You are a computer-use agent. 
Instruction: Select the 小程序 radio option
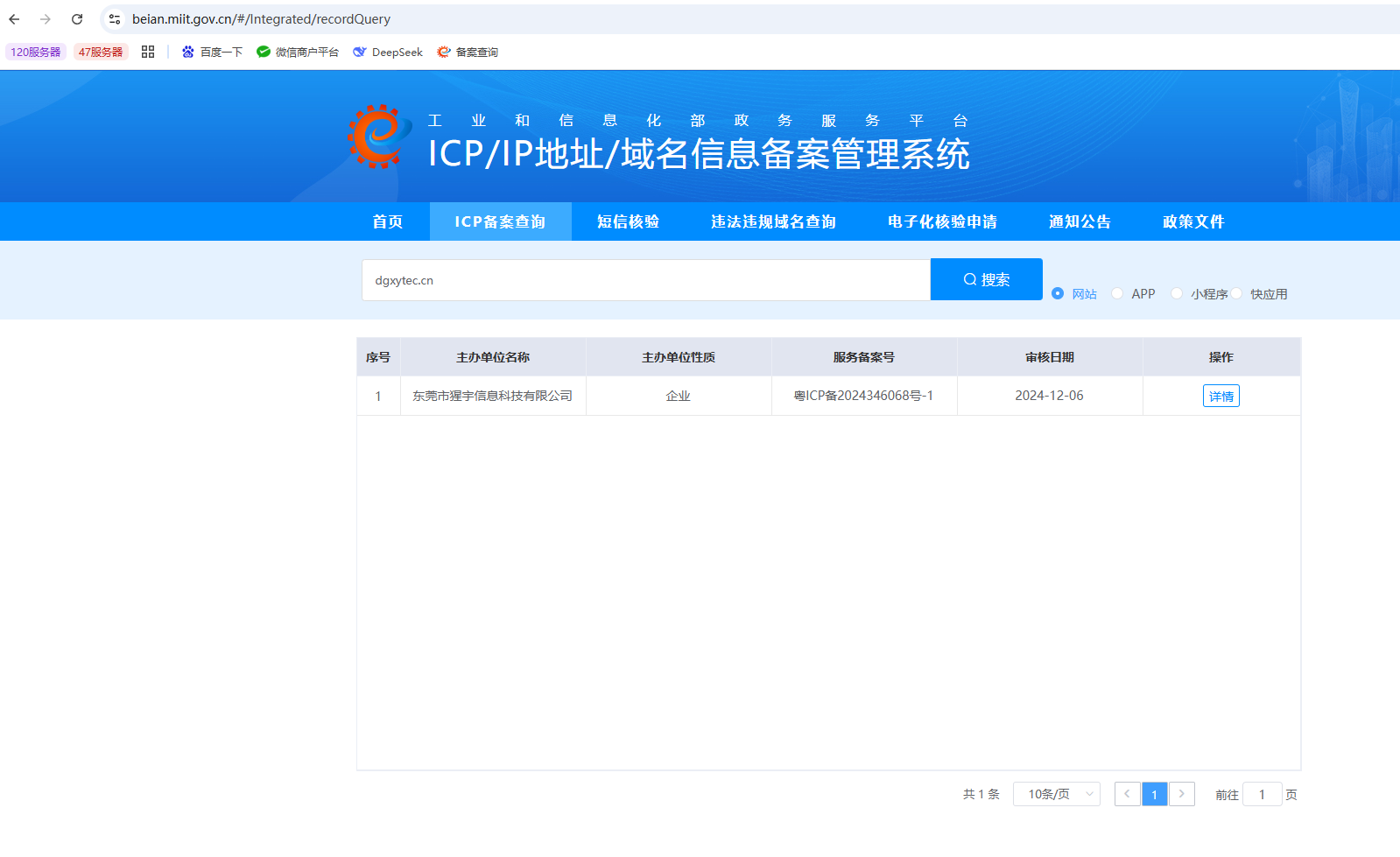click(x=1199, y=294)
